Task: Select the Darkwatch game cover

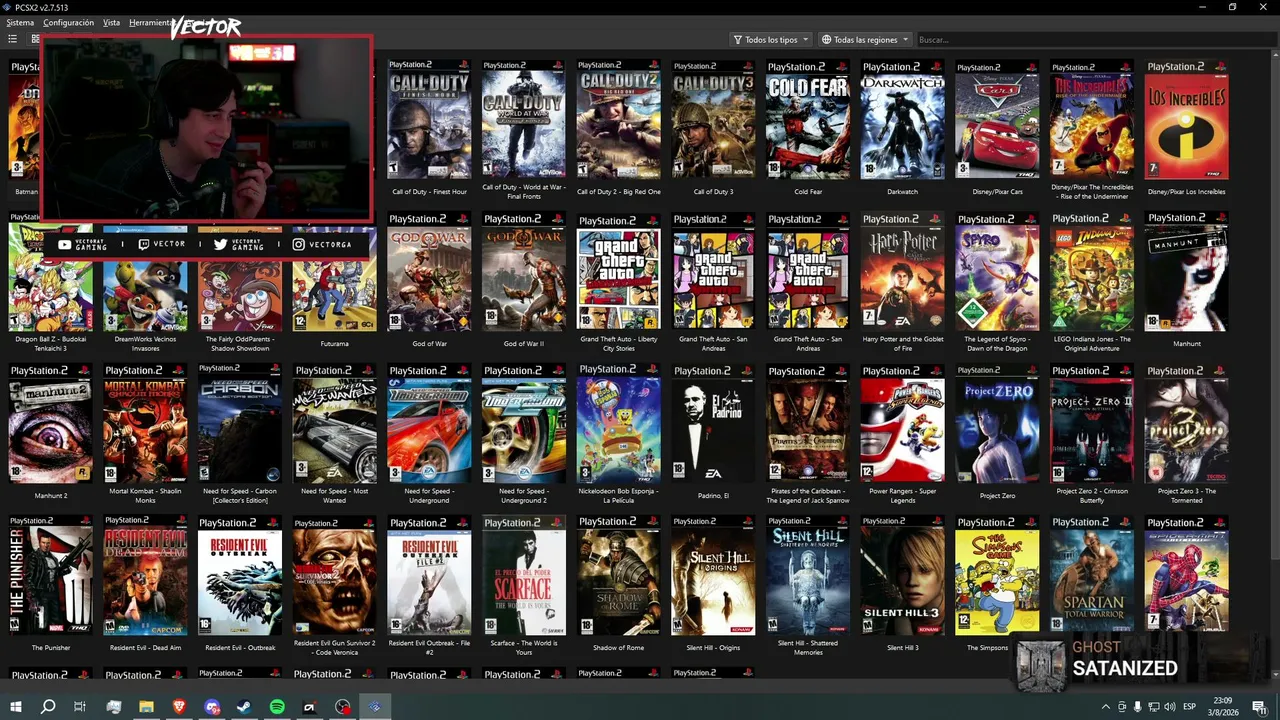Action: click(x=902, y=120)
